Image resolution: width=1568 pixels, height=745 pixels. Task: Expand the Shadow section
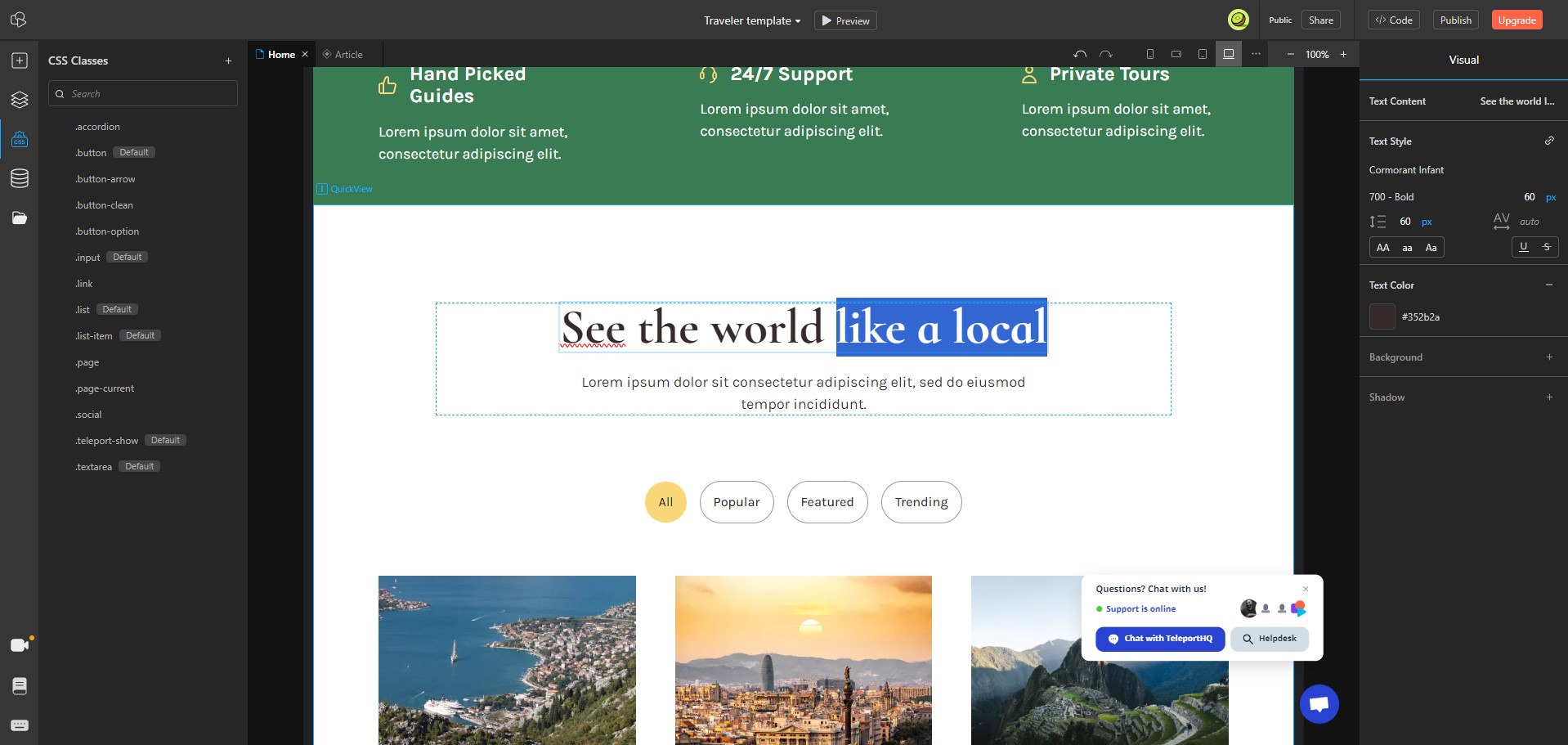pos(1549,397)
